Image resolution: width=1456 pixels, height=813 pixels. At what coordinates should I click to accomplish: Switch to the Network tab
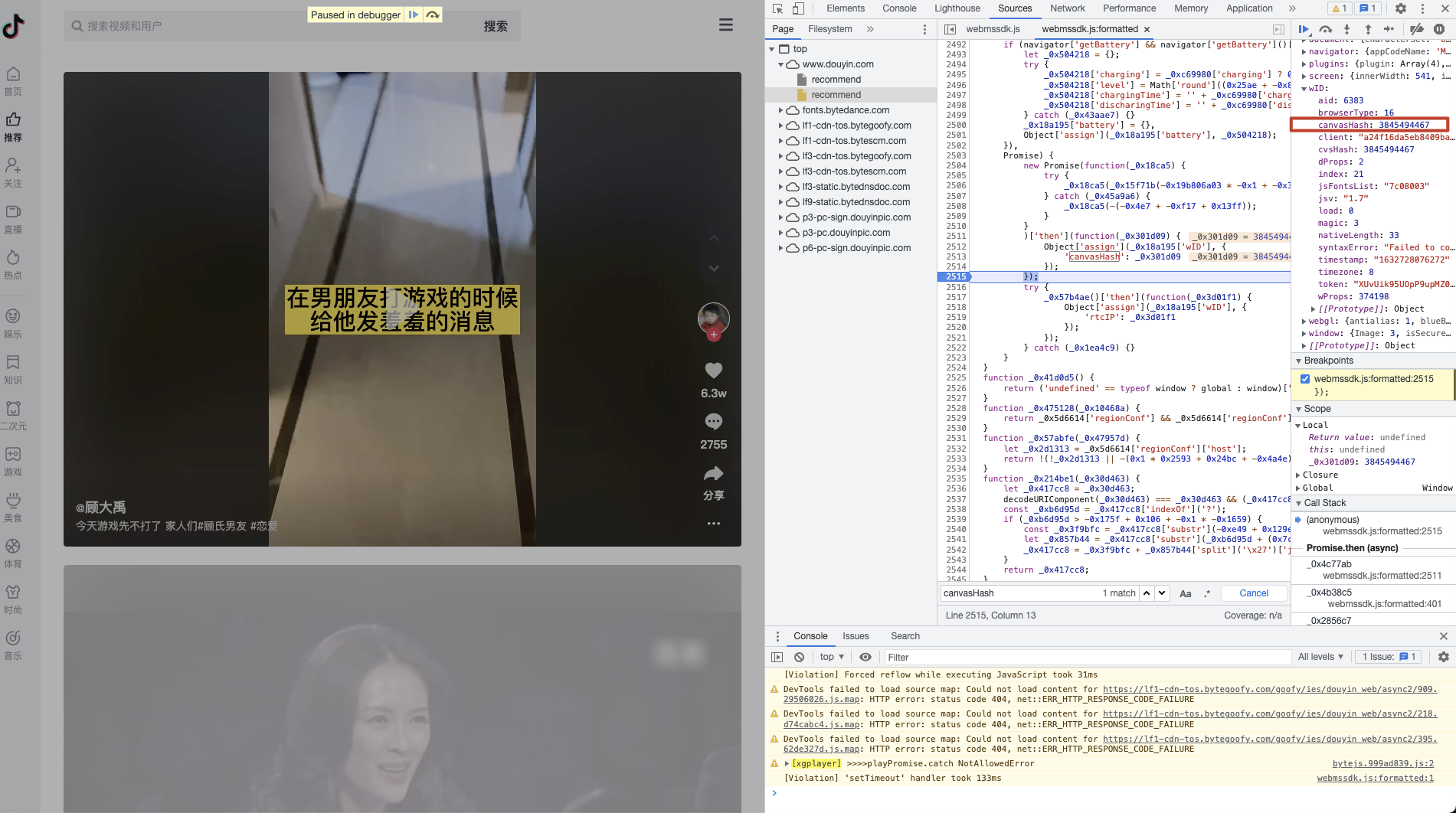click(1067, 8)
